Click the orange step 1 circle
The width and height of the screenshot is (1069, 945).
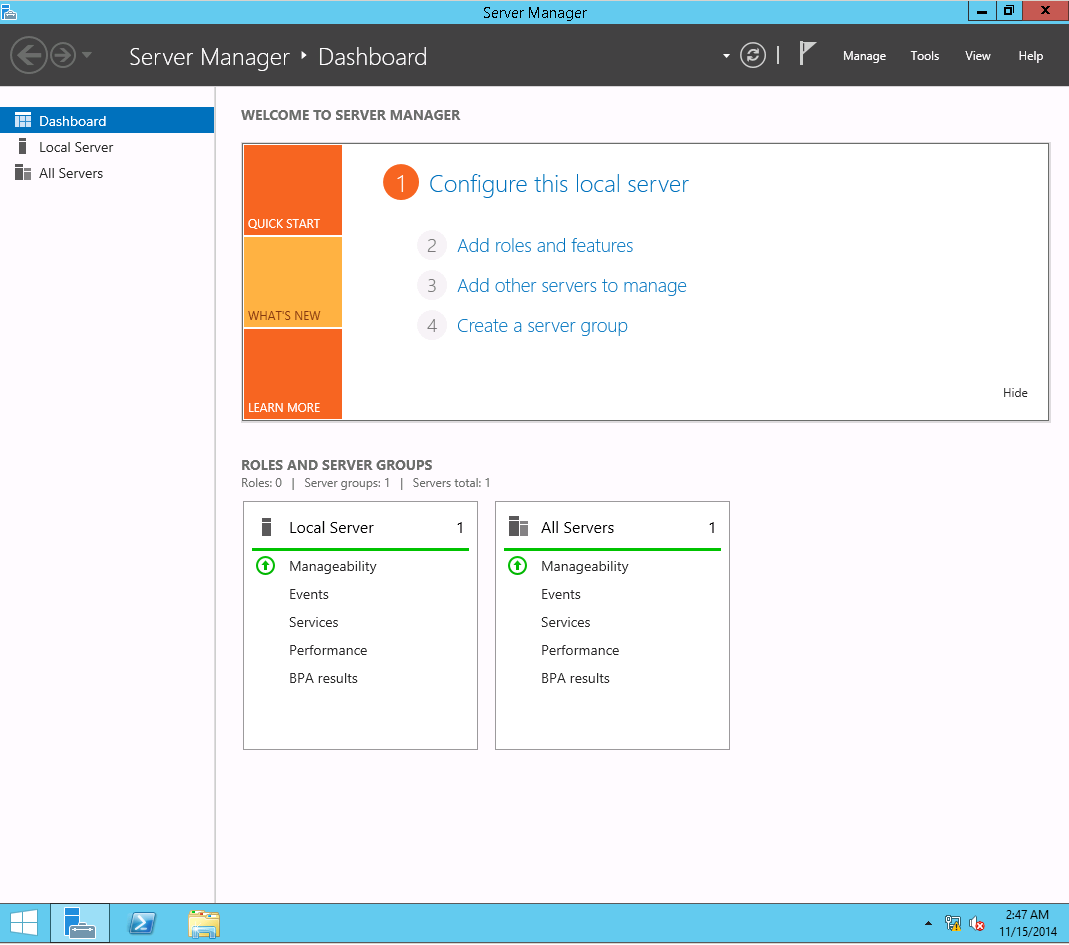pos(401,183)
